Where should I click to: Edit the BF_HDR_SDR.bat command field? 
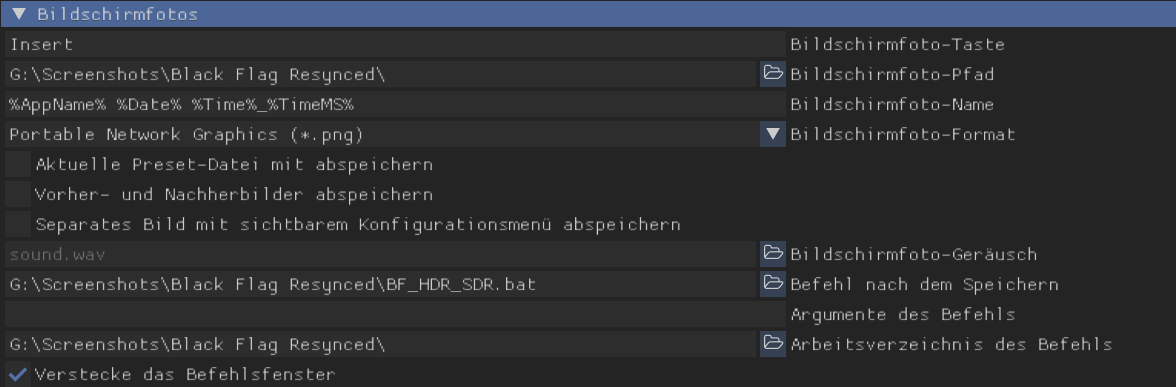click(x=382, y=284)
